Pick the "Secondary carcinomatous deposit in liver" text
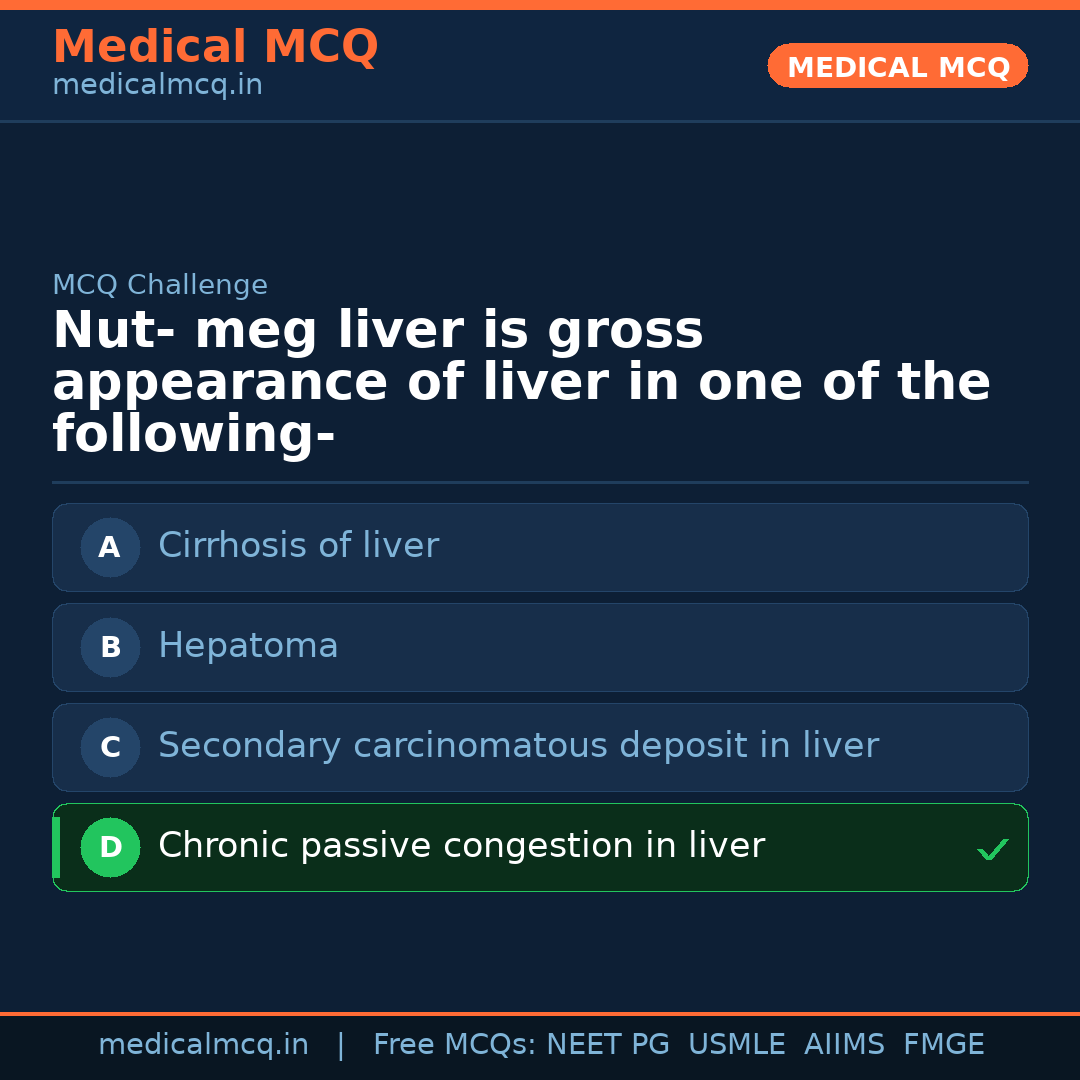 (518, 746)
